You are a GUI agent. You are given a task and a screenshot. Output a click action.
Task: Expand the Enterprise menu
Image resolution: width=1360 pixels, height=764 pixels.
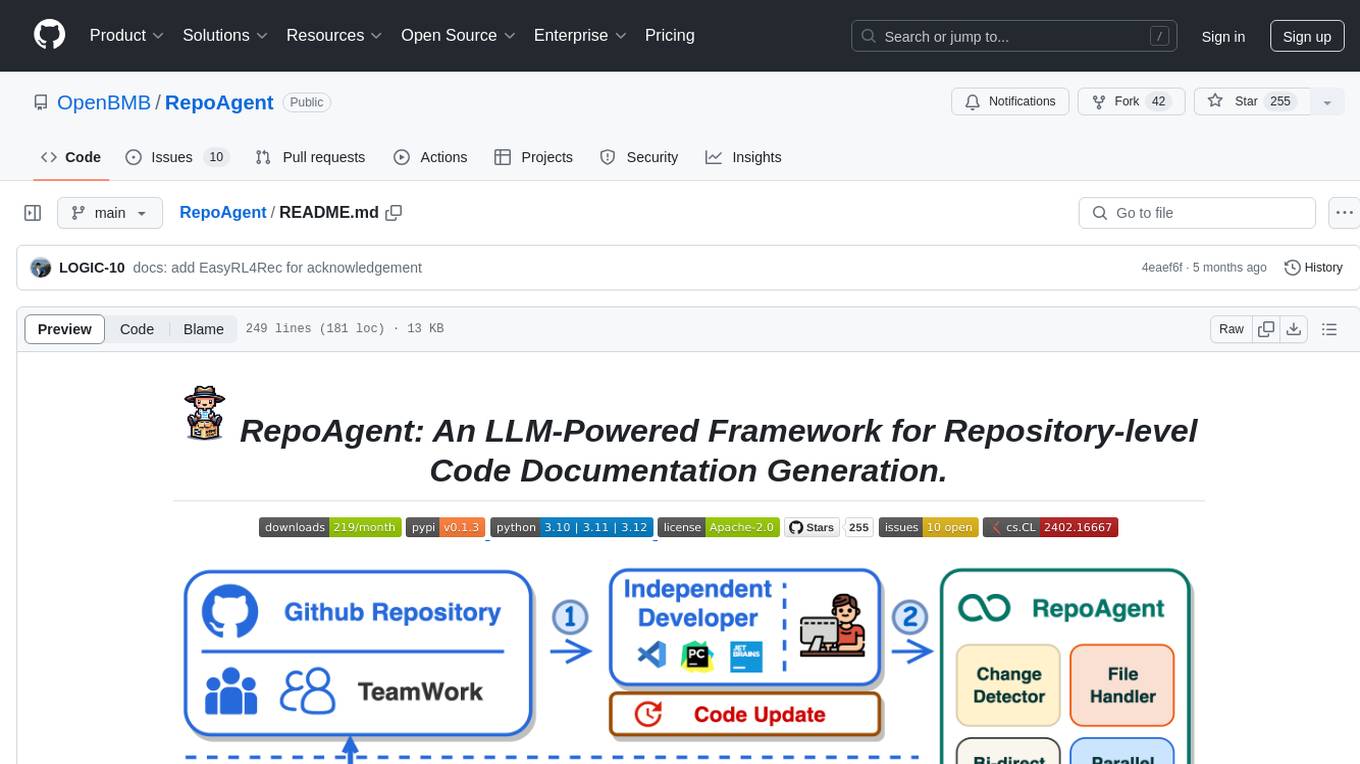(580, 35)
